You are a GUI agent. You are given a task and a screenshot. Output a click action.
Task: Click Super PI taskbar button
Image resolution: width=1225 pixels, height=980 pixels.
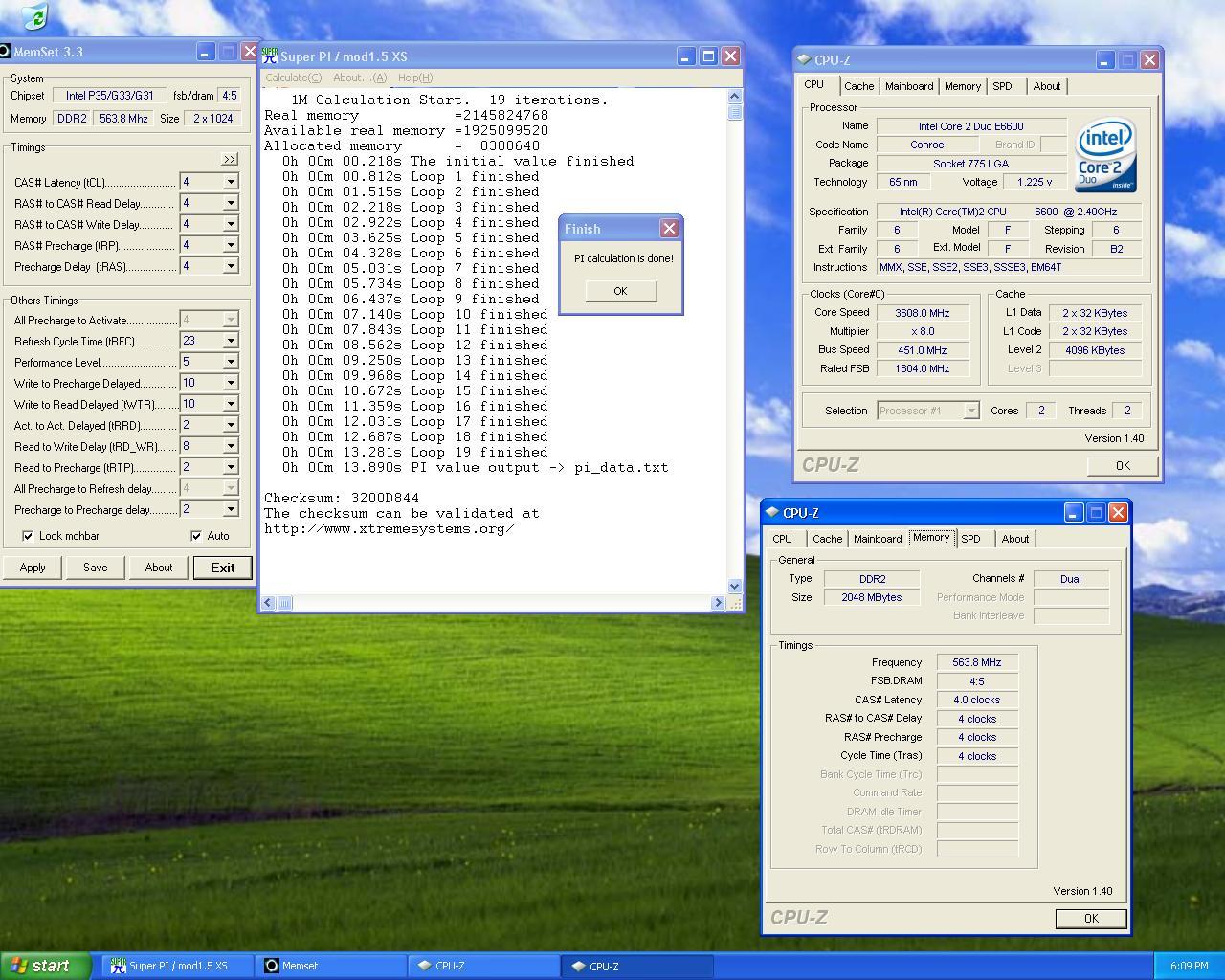pos(178,966)
